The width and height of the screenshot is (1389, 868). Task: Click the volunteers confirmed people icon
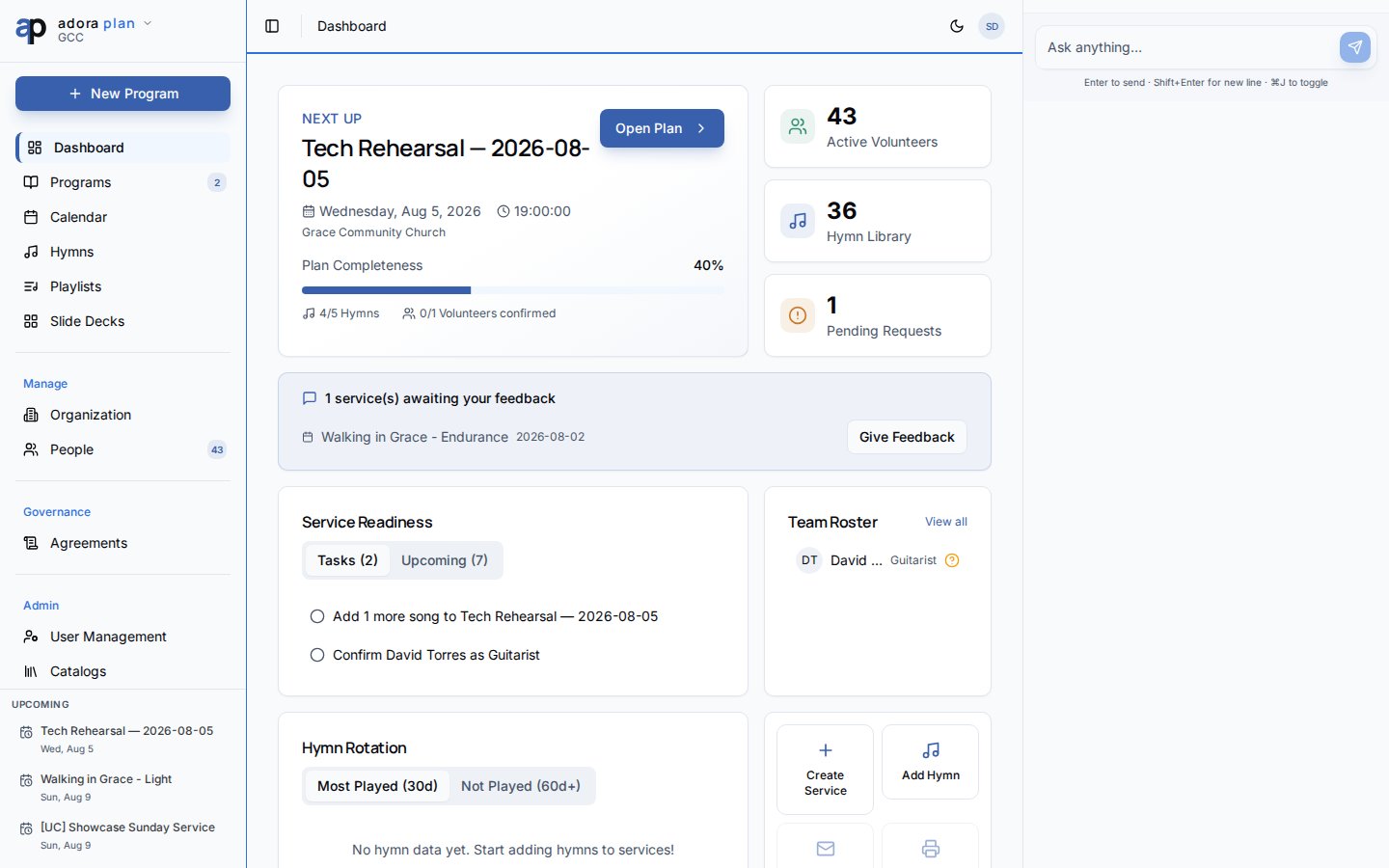409,313
